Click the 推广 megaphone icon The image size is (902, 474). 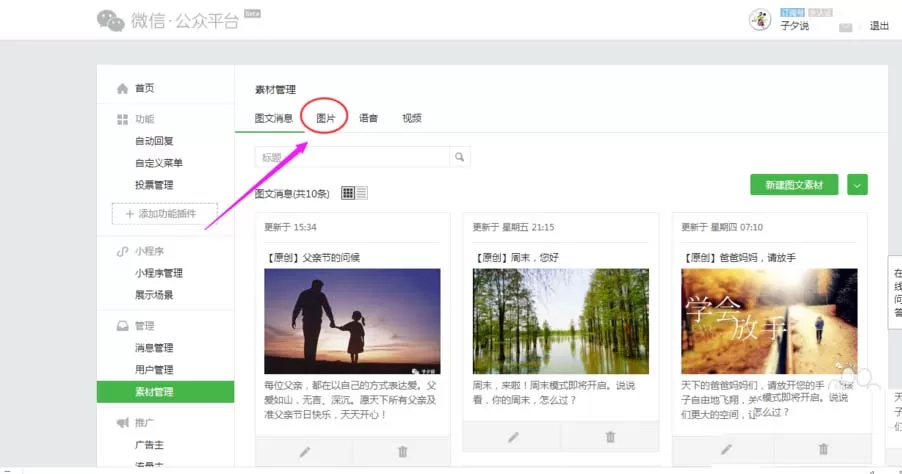tap(122, 423)
